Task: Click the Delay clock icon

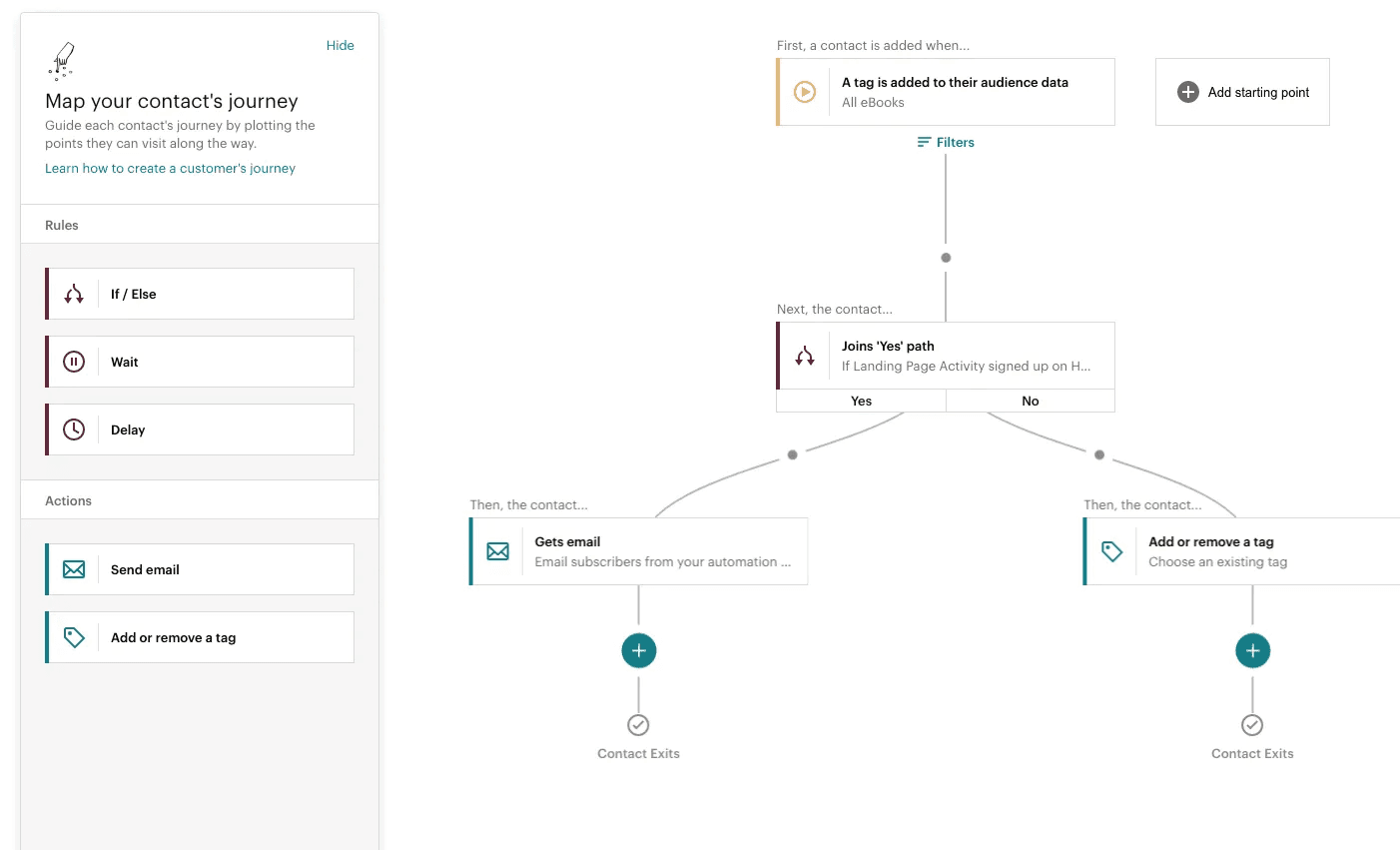Action: pos(74,429)
